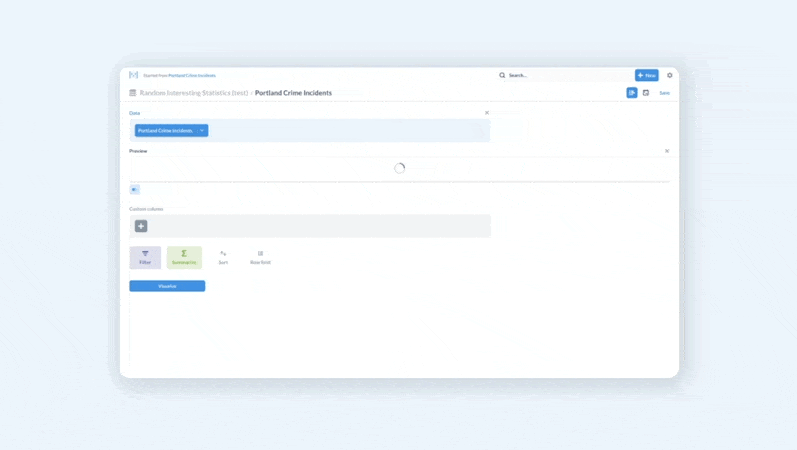
Task: Click the magnifier icon in search bar
Action: 502,75
